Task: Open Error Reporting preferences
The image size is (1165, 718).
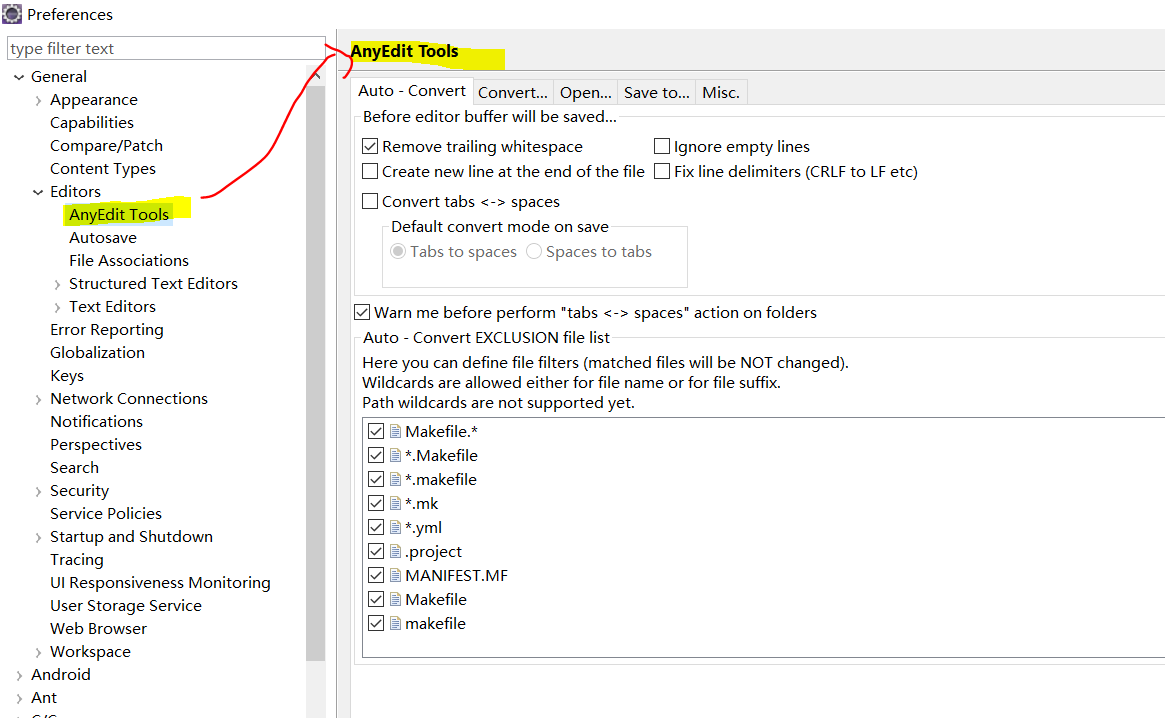Action: point(106,330)
